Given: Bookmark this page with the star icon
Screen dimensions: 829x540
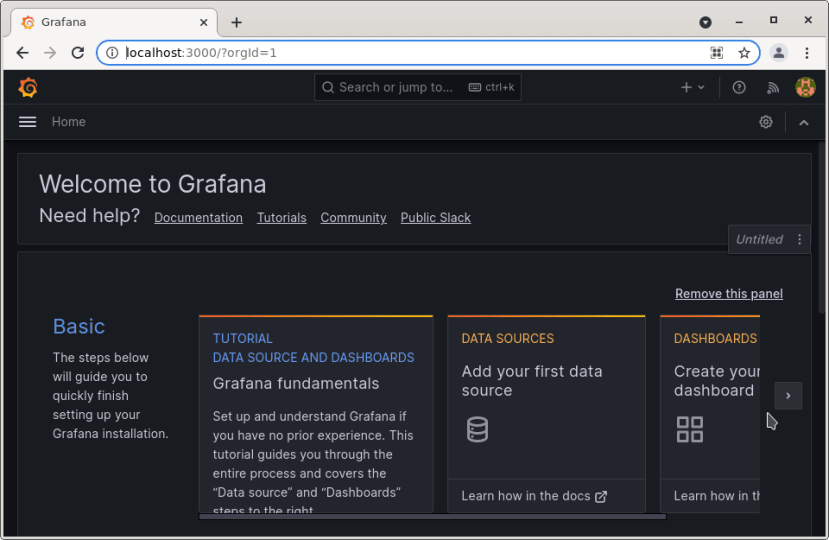Looking at the screenshot, I should (x=744, y=53).
